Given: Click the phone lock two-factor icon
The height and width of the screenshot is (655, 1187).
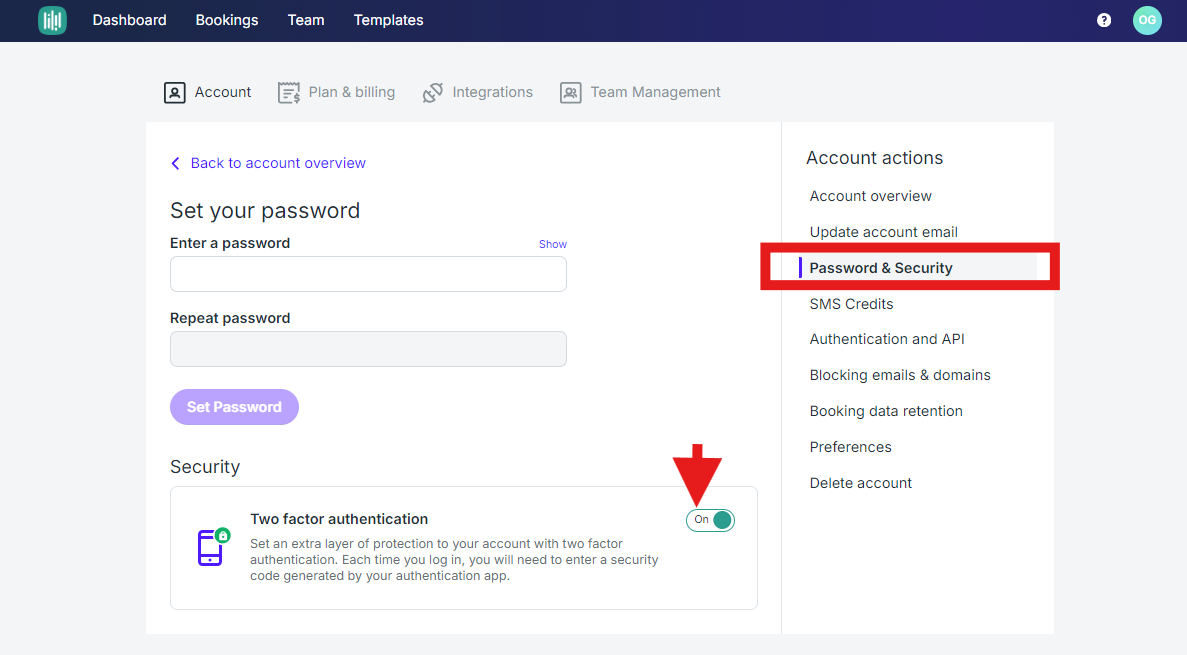Looking at the screenshot, I should pyautogui.click(x=211, y=548).
